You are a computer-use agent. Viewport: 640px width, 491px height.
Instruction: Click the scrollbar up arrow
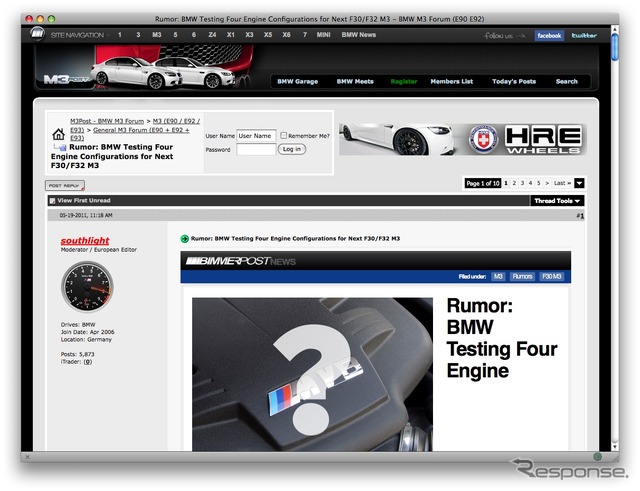click(615, 29)
